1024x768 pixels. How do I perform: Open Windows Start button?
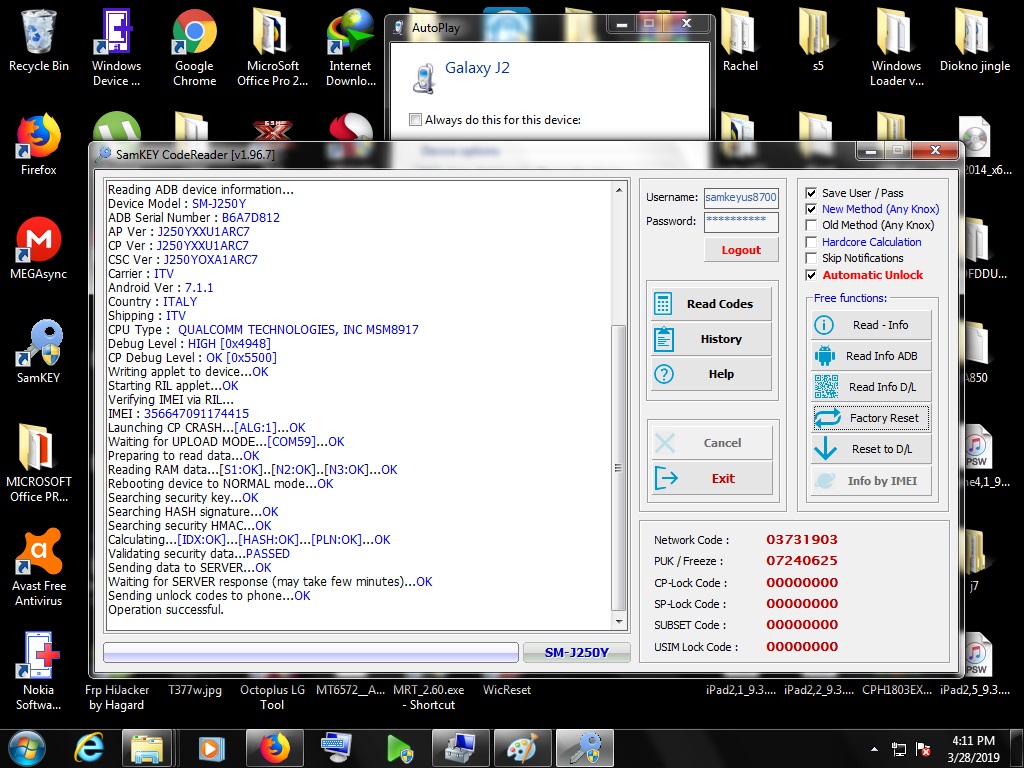(26, 748)
